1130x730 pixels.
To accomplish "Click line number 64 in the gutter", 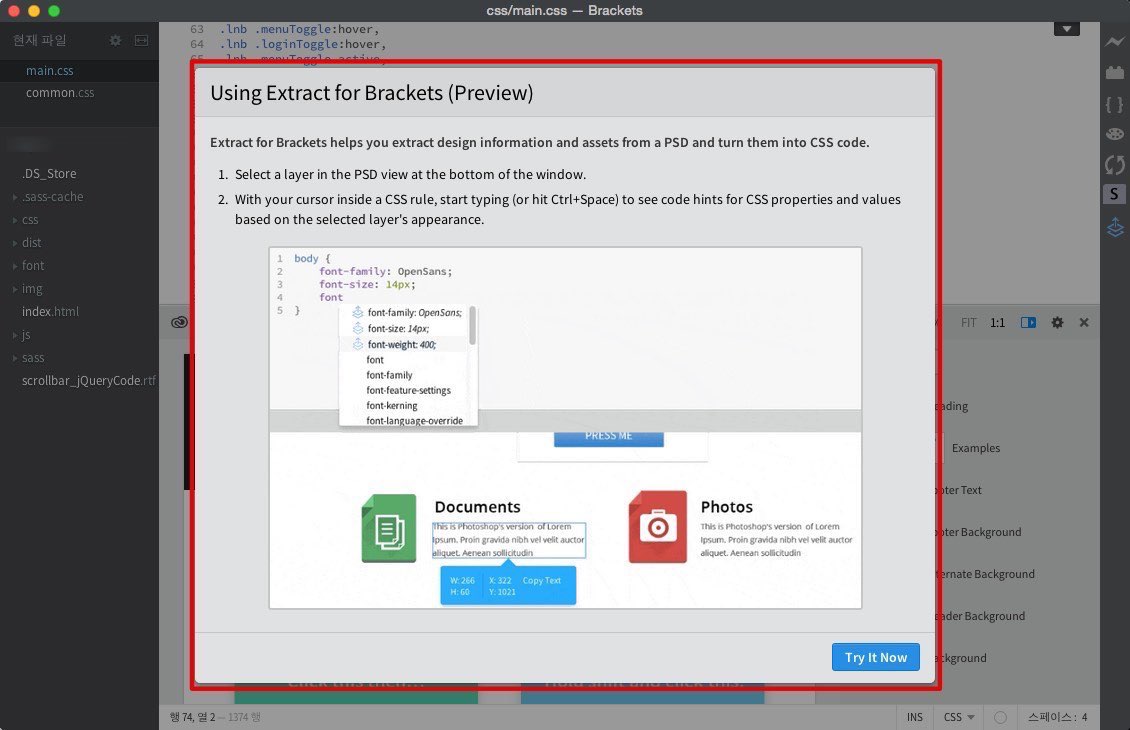I will tap(197, 44).
